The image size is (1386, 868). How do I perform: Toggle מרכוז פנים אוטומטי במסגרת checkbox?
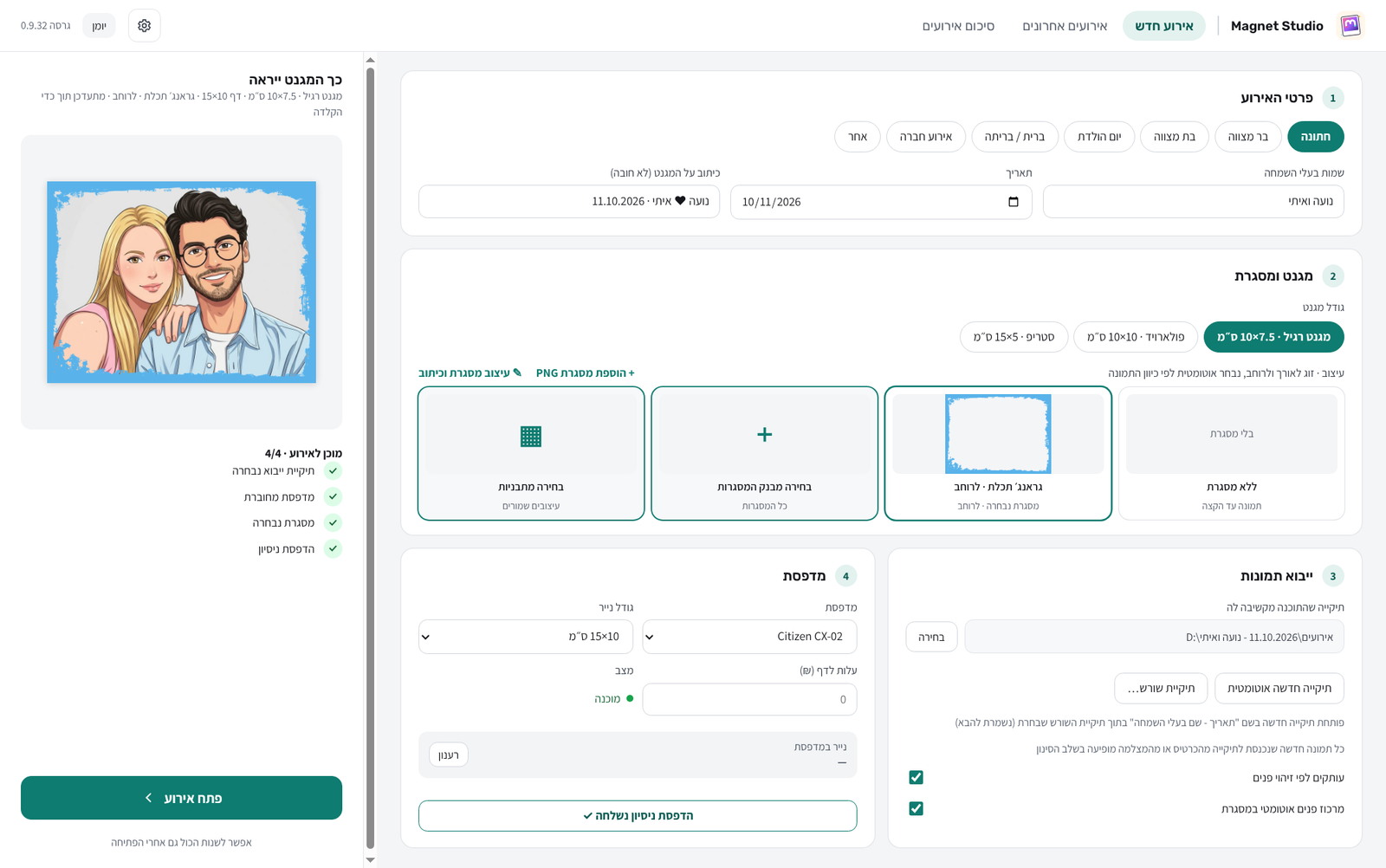[916, 809]
